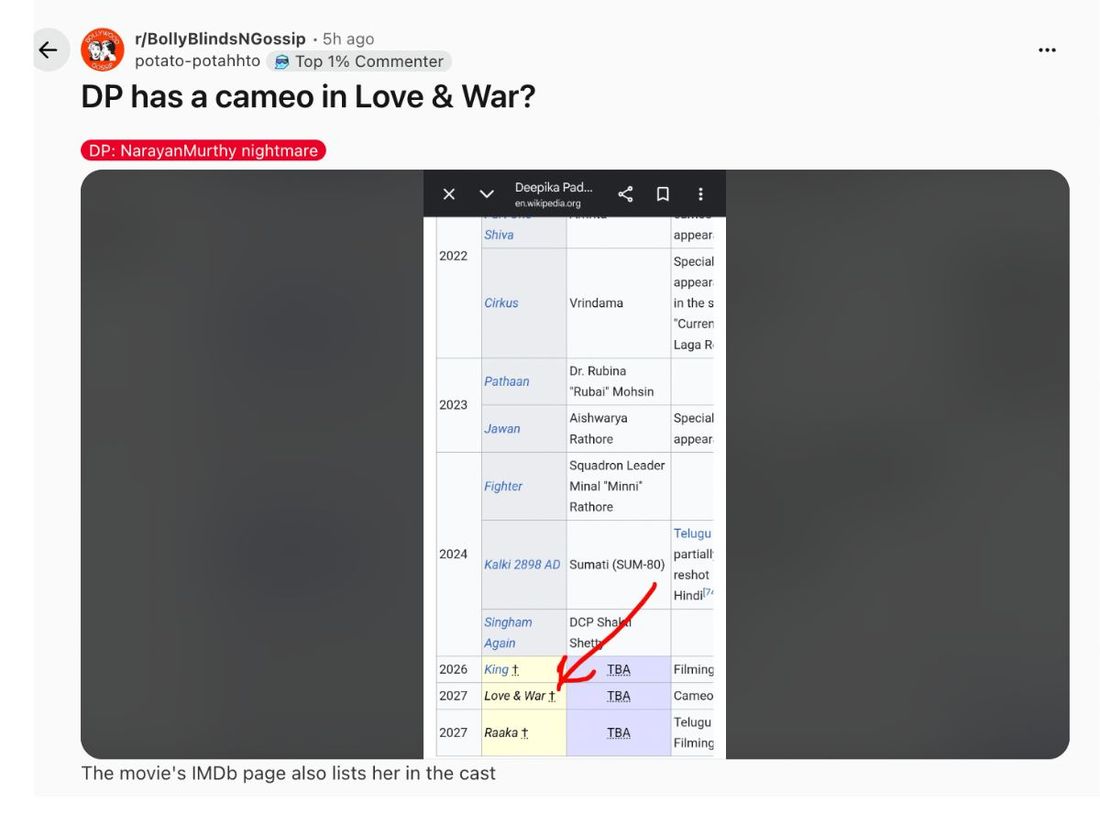The width and height of the screenshot is (1100, 825).
Task: Open the post's three-dot options menu
Action: [x=1047, y=50]
